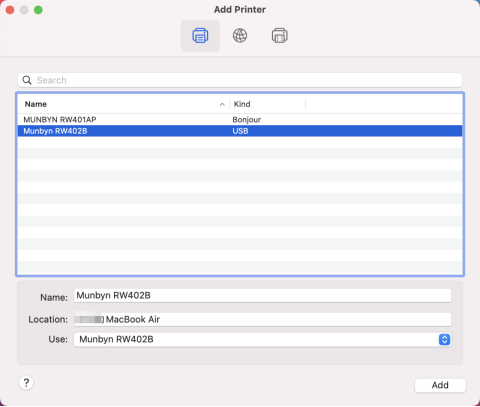The height and width of the screenshot is (407, 480).
Task: Click the Use popup blue arrows
Action: click(x=444, y=340)
